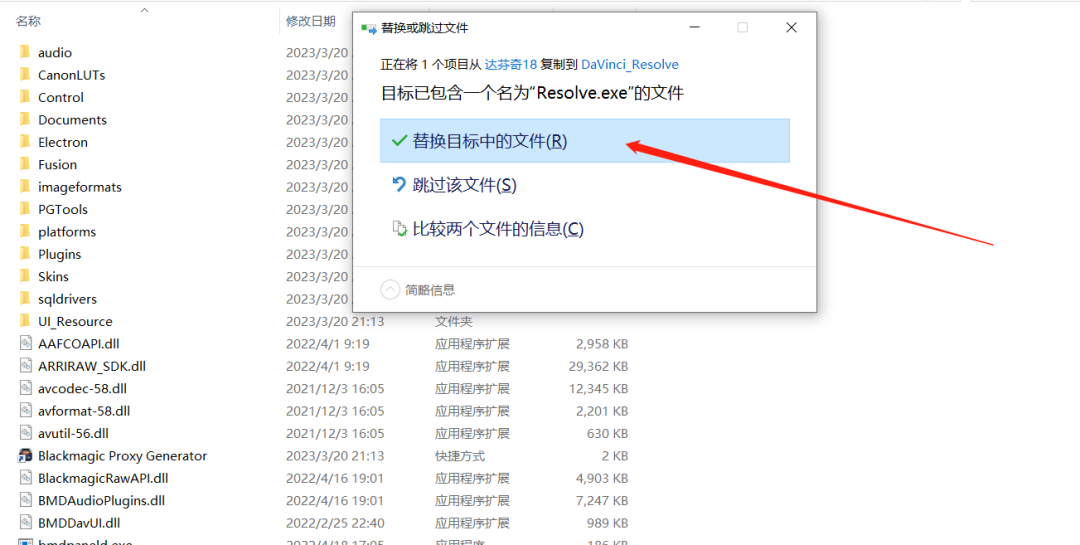The image size is (1080, 545).
Task: Select the folder name UI_Resource
Action: pos(75,321)
